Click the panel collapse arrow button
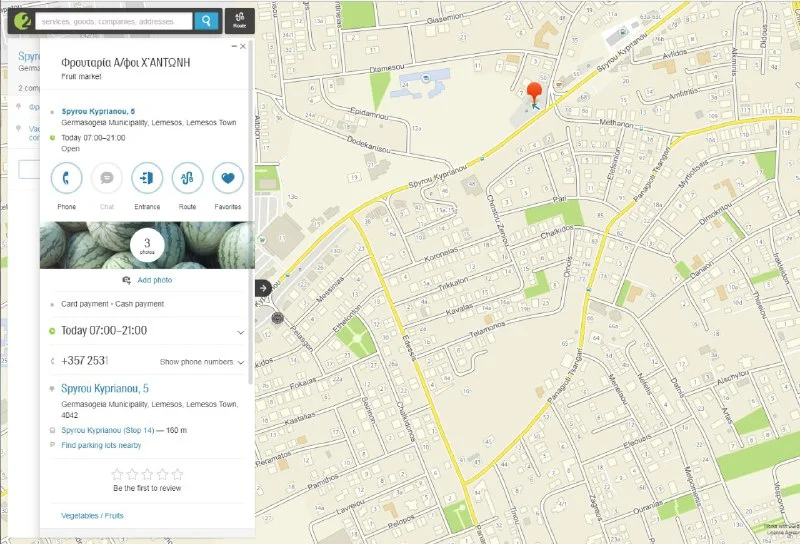The image size is (800, 544). click(263, 288)
